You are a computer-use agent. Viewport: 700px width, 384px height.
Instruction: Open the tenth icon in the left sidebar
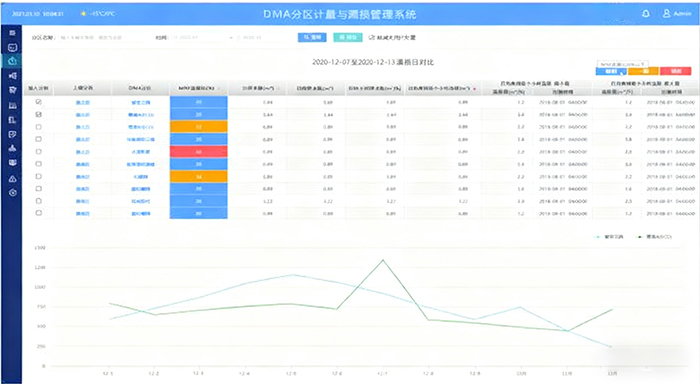coord(12,163)
